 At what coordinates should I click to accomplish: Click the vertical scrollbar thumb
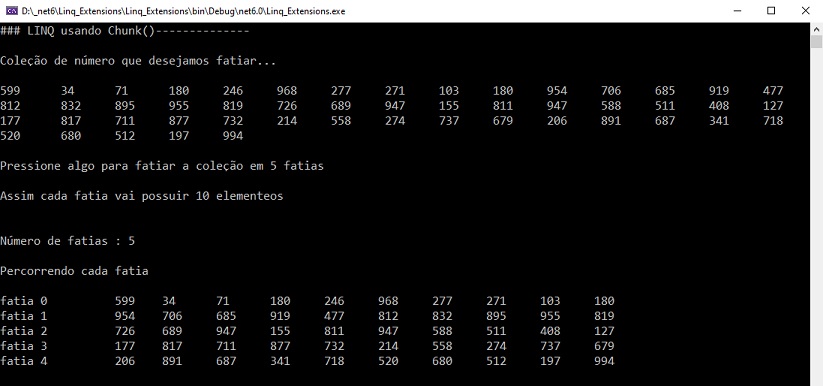816,42
